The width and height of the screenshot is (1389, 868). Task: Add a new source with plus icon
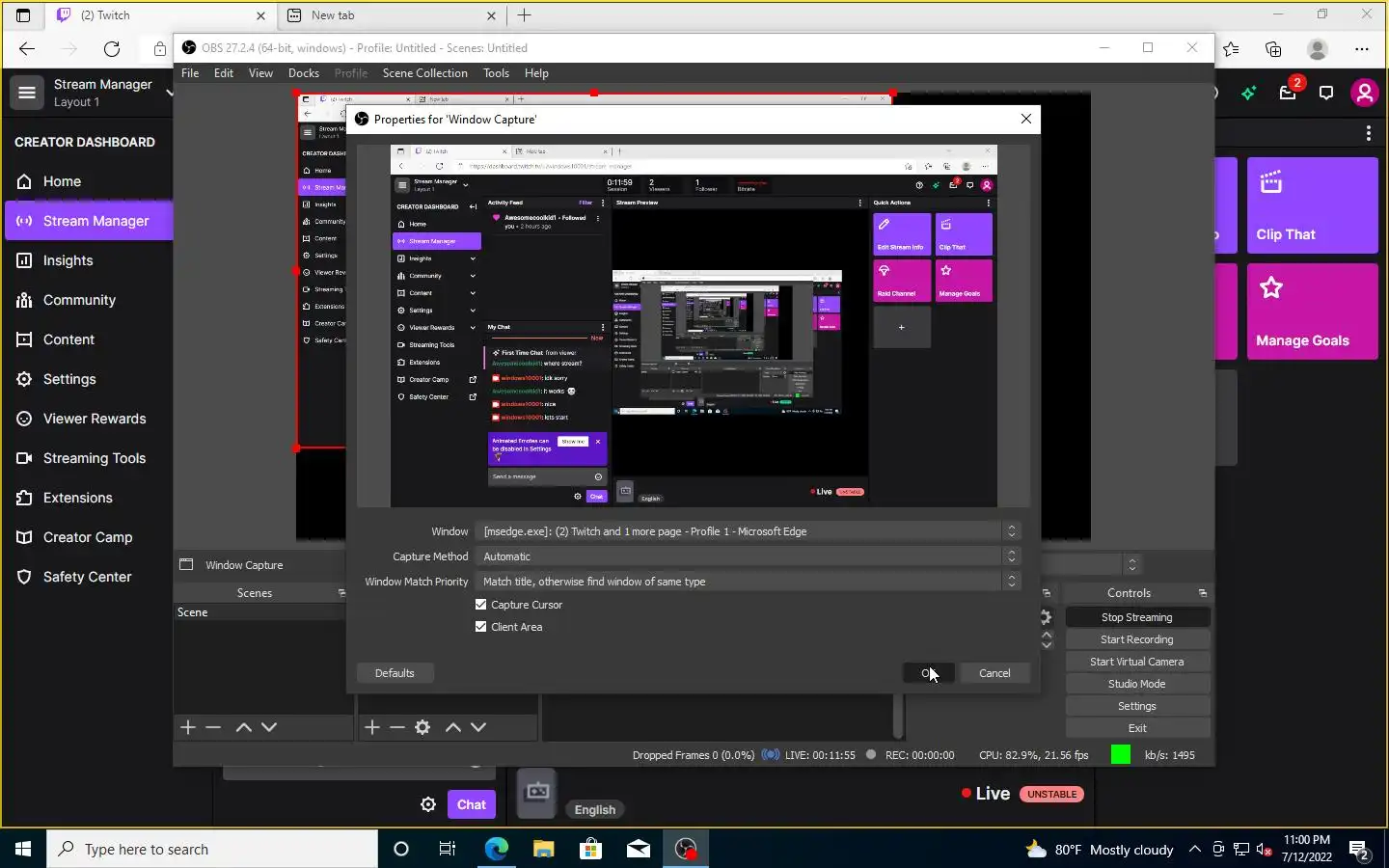click(372, 727)
